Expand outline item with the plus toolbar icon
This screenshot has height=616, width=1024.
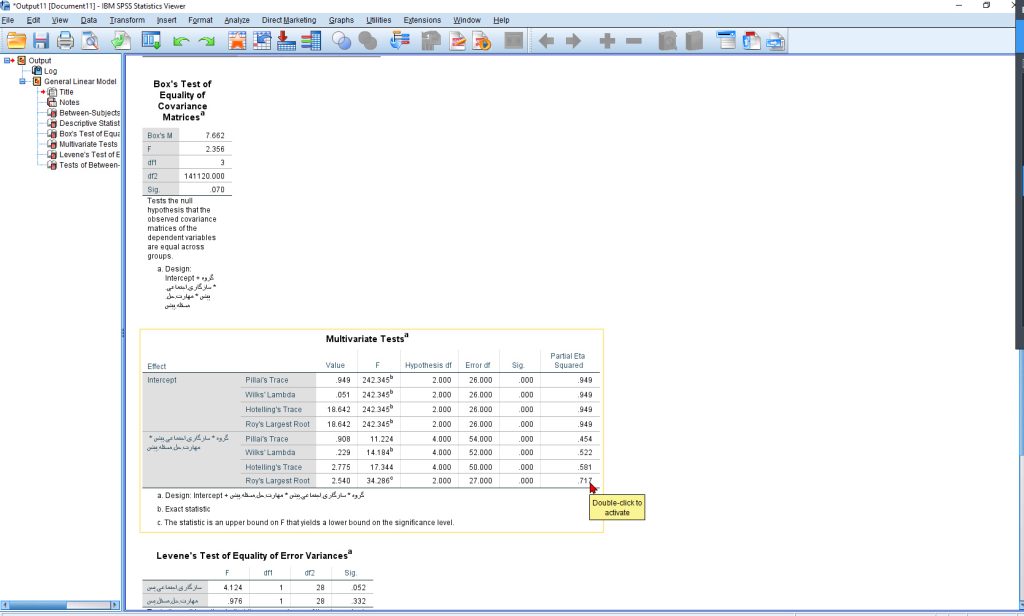607,41
